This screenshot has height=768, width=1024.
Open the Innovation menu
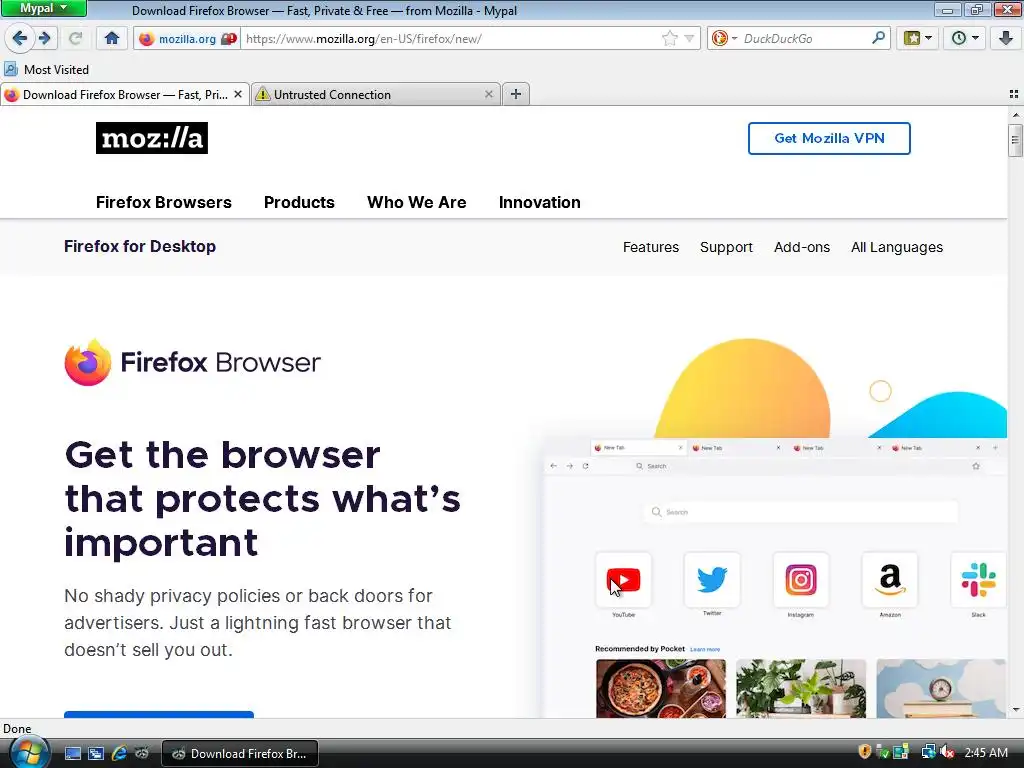[539, 202]
